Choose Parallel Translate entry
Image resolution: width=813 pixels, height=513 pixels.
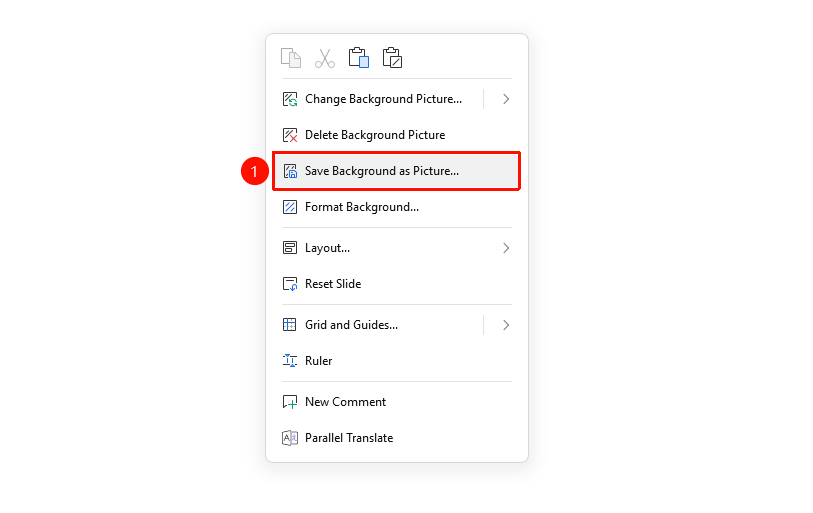coord(397,438)
